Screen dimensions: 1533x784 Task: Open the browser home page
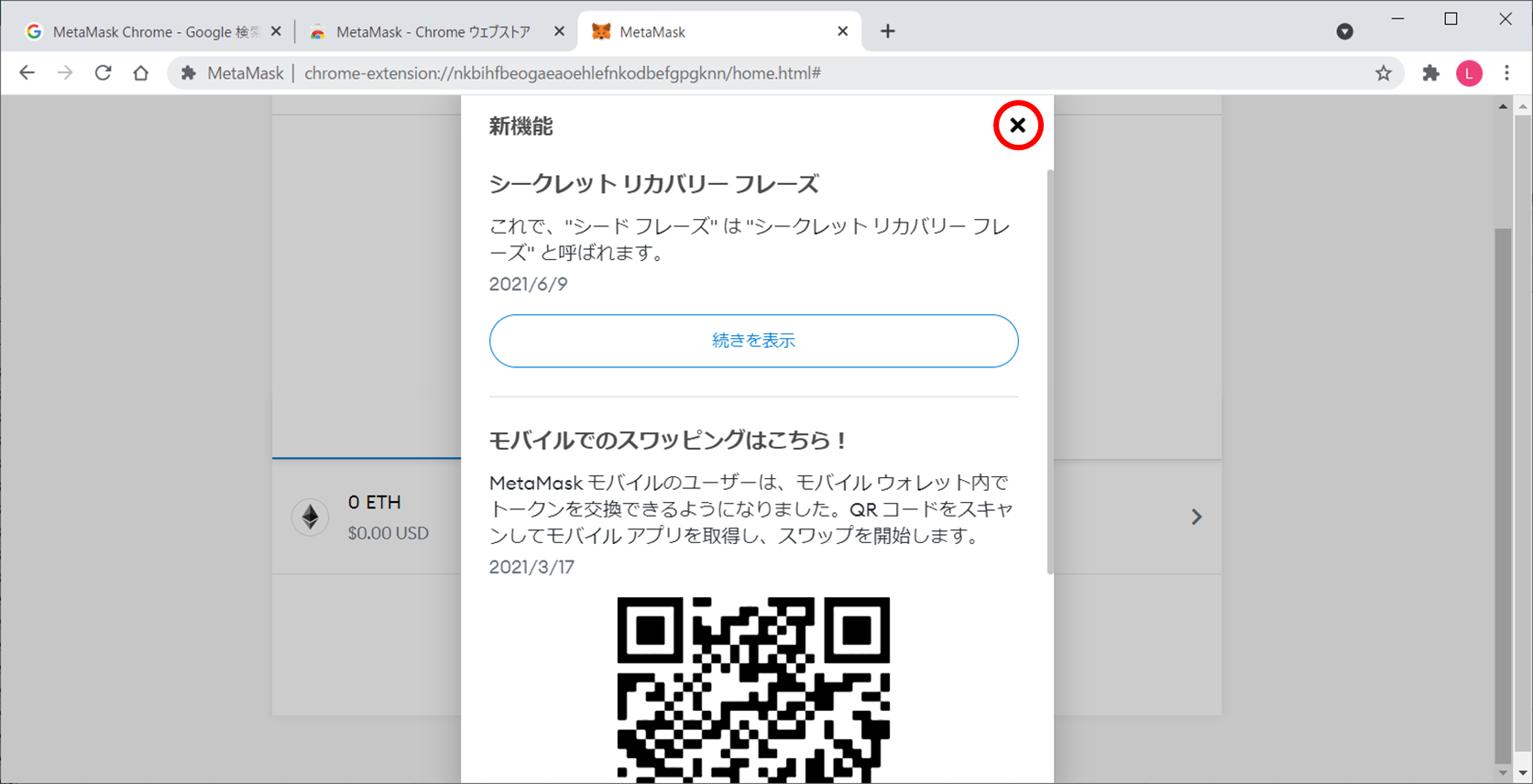(140, 73)
